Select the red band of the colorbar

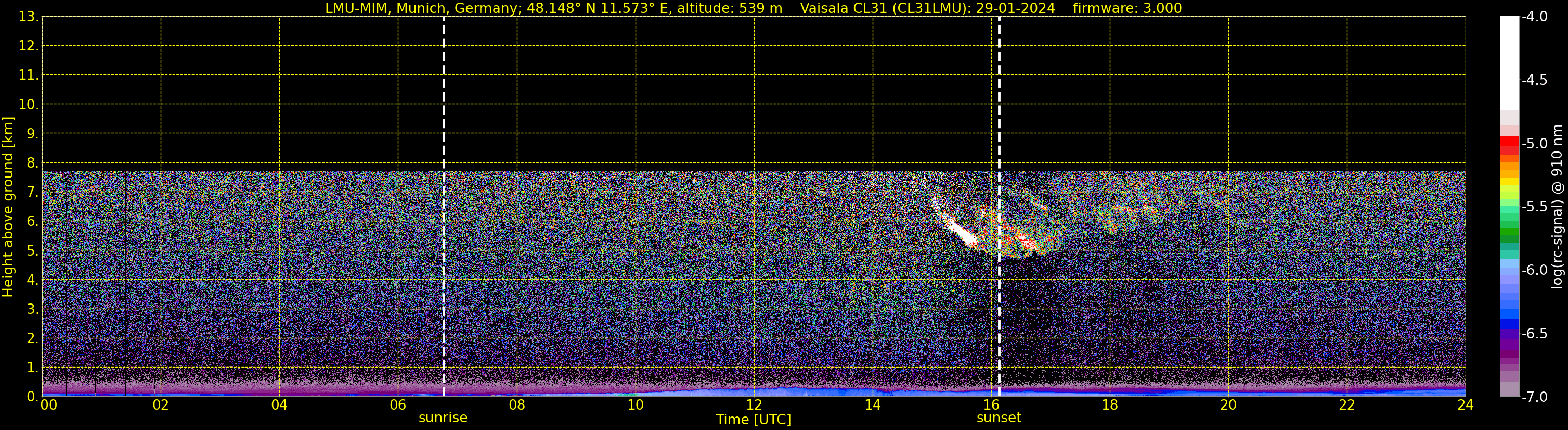[1509, 144]
